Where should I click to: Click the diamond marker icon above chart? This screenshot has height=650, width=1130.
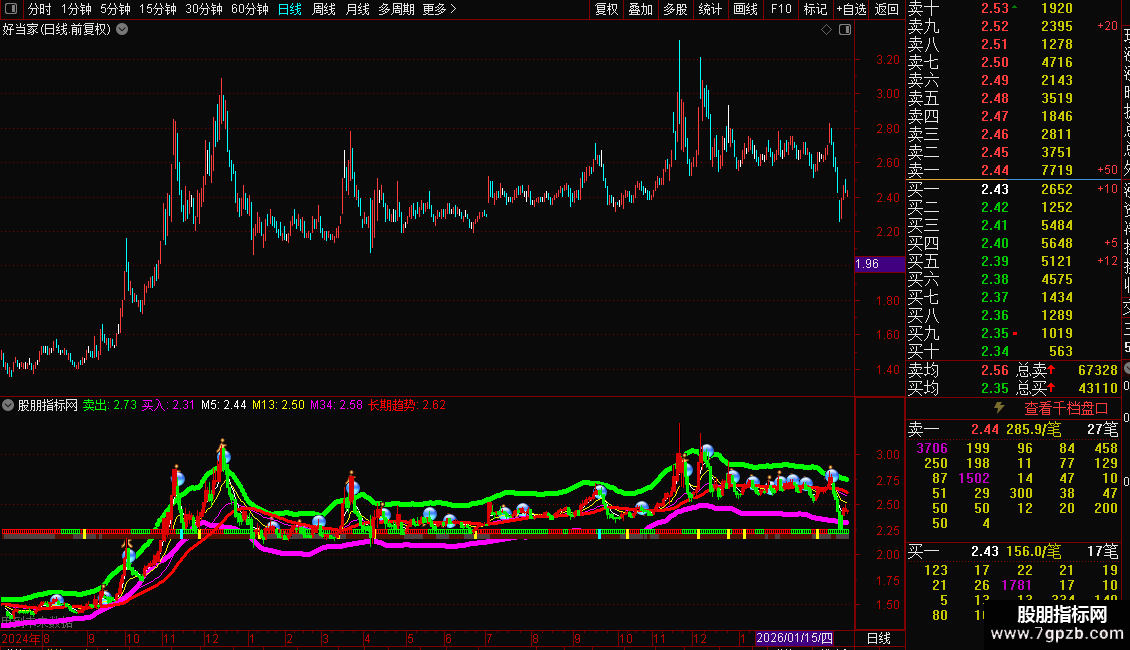click(827, 30)
